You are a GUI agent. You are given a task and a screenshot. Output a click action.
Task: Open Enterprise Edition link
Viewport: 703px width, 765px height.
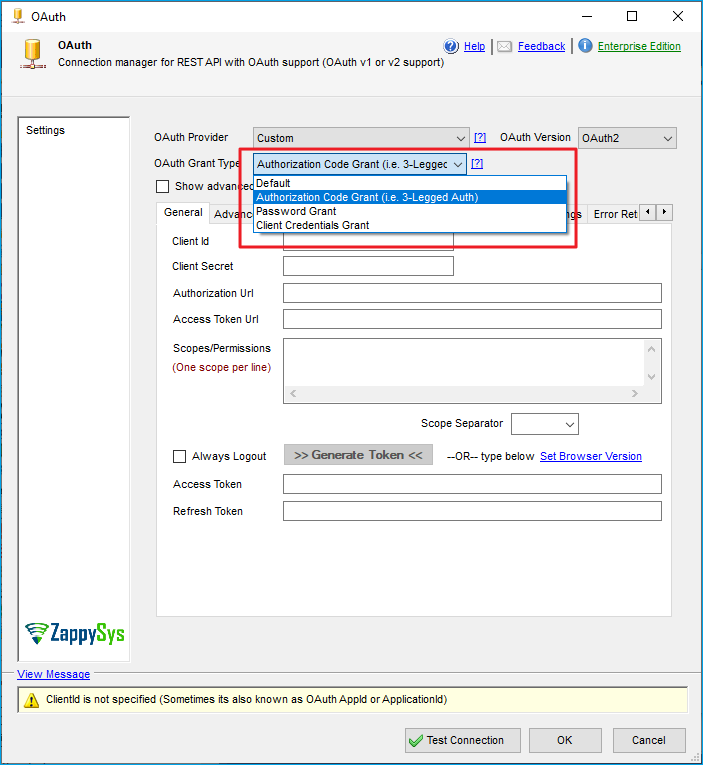pos(639,46)
